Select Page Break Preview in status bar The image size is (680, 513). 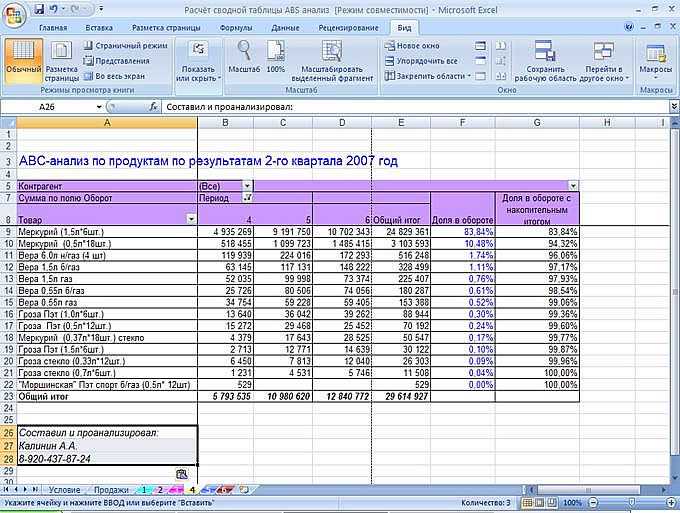click(552, 503)
